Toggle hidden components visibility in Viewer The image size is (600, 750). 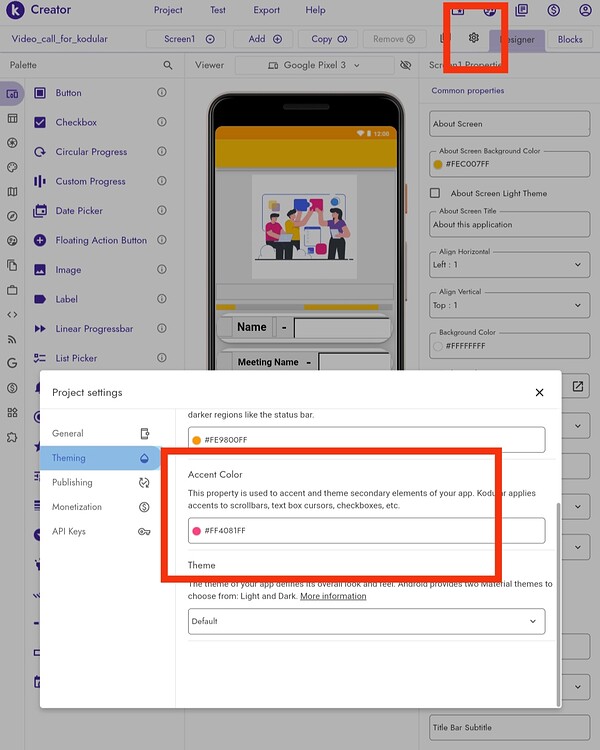click(405, 65)
